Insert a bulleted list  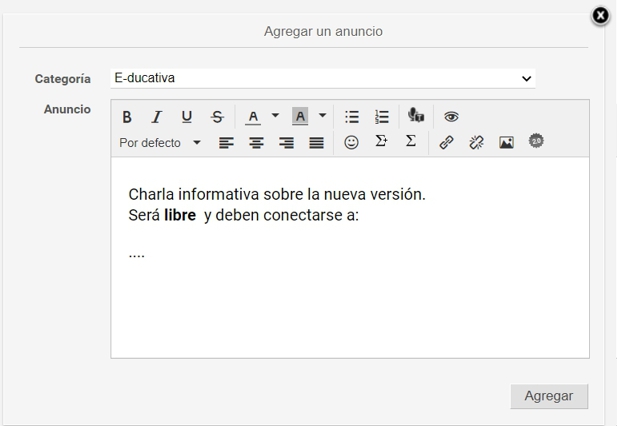[352, 117]
